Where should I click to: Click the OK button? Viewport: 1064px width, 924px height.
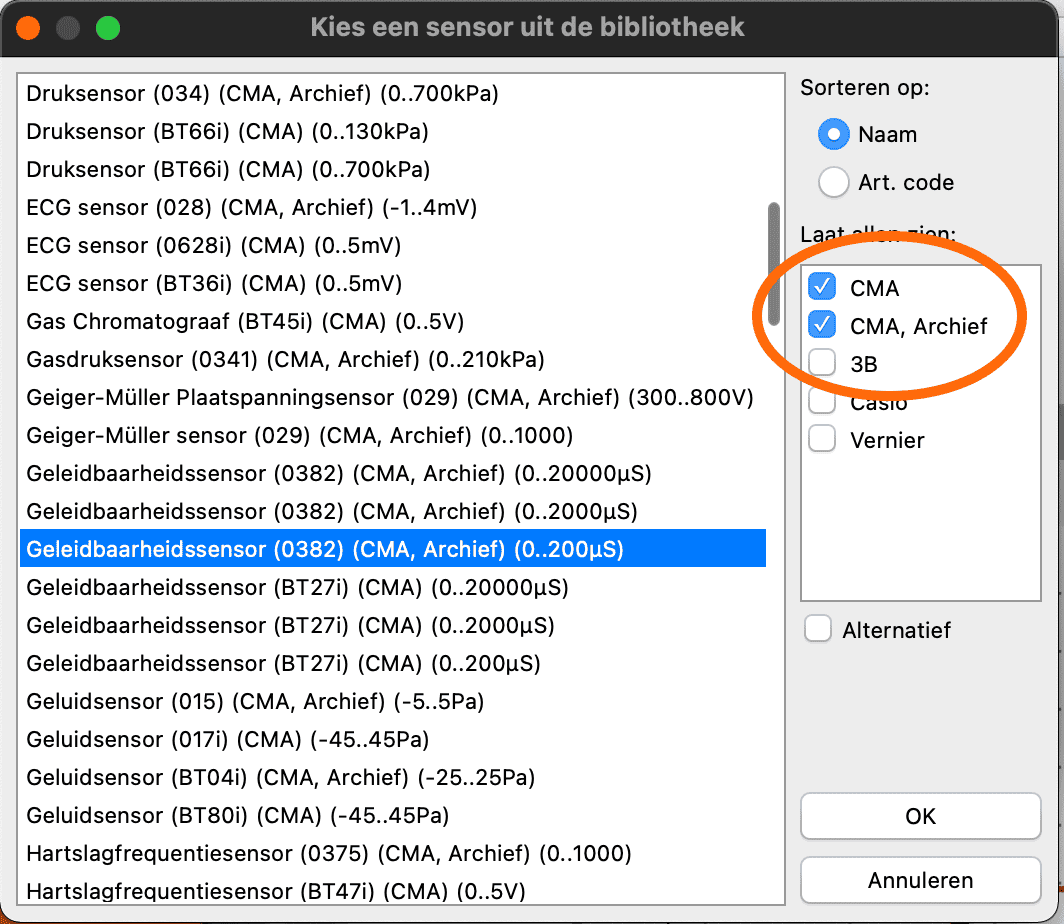click(920, 816)
